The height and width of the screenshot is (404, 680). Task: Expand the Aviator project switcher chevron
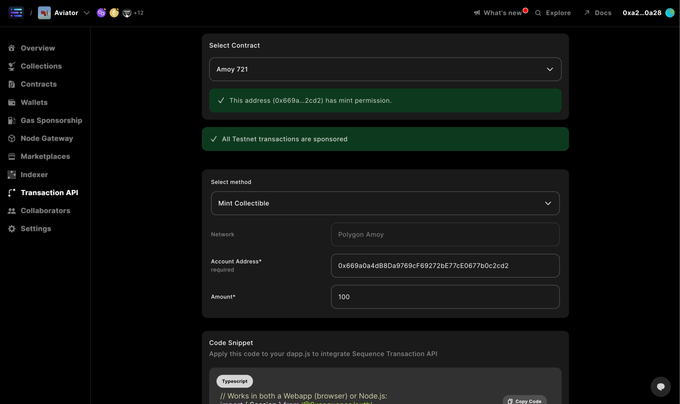click(86, 13)
